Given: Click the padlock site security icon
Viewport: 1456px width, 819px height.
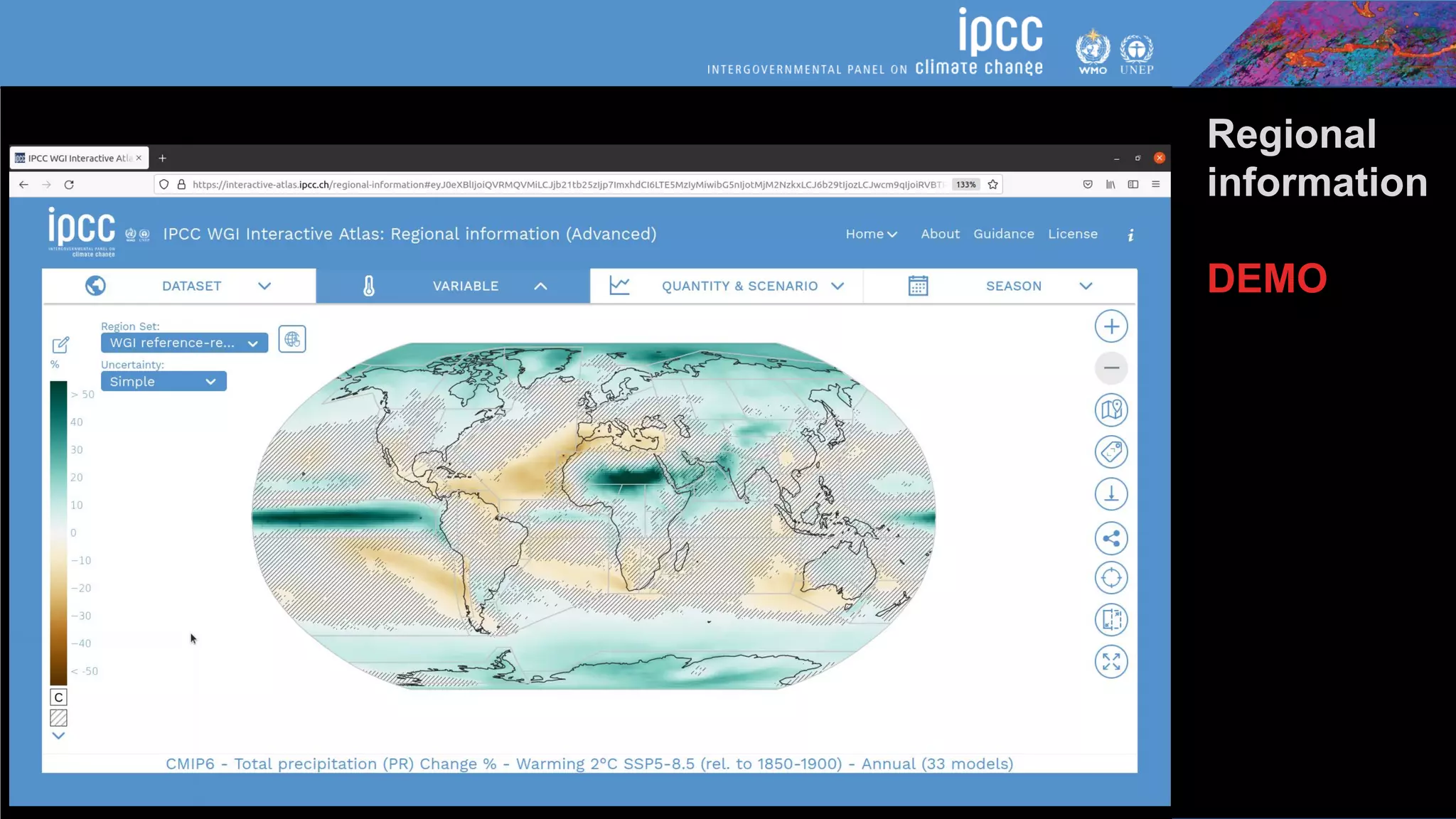Looking at the screenshot, I should [x=181, y=185].
